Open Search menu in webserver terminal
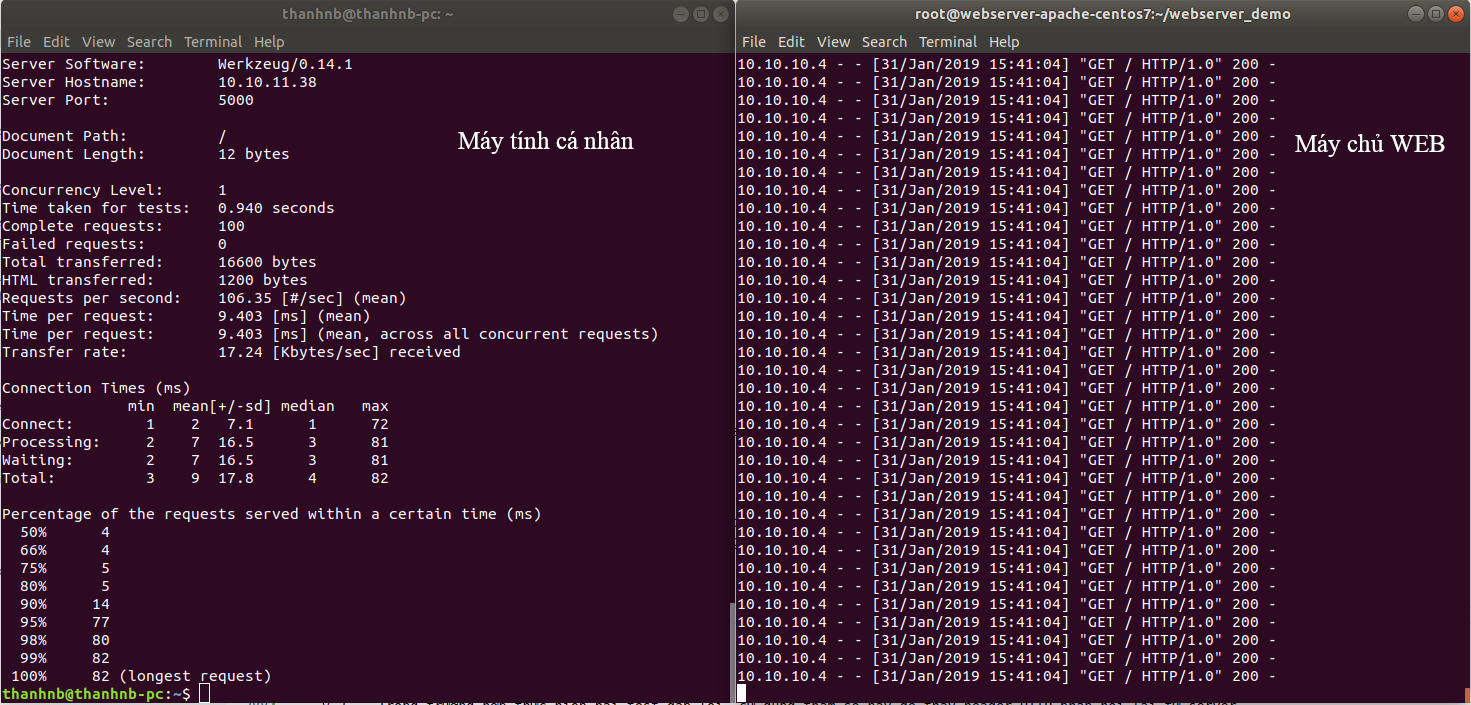1471x705 pixels. pos(884,42)
